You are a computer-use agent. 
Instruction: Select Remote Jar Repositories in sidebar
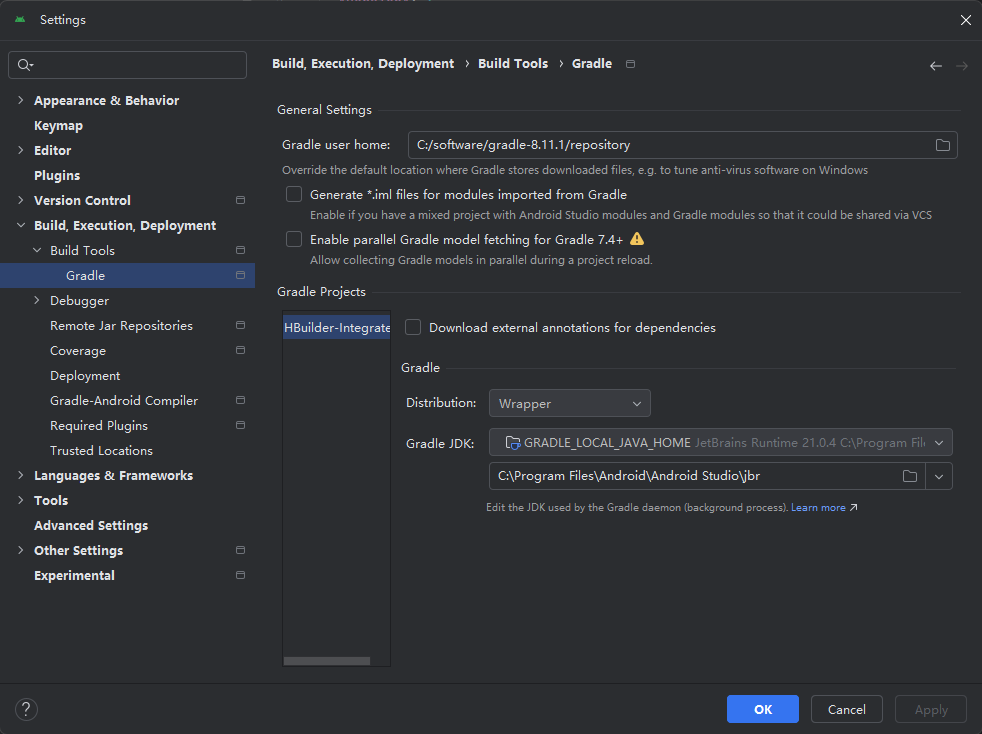point(121,326)
